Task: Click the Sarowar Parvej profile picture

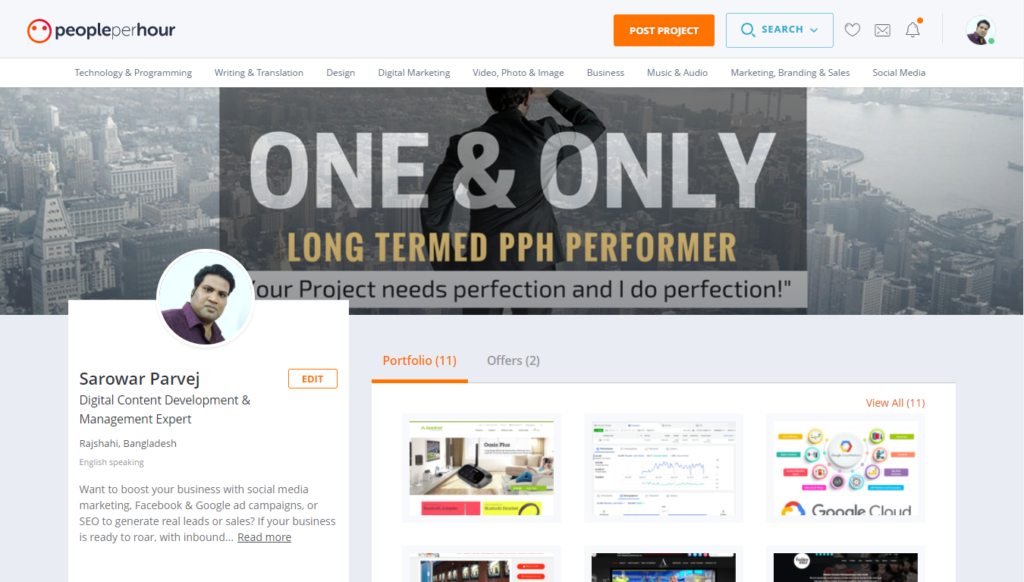Action: click(205, 298)
